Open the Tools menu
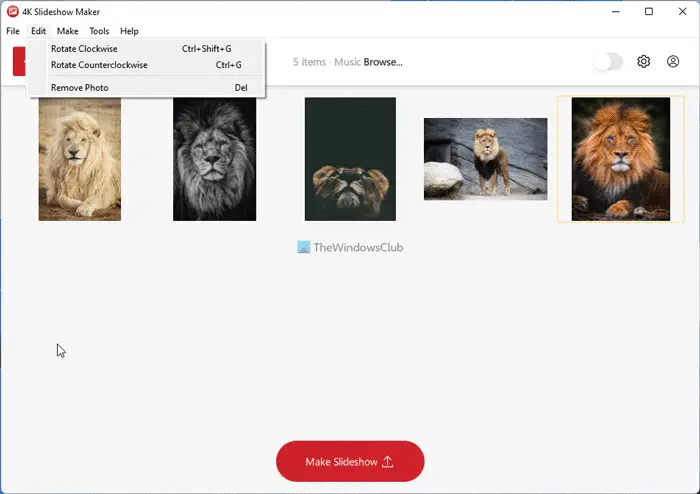Image resolution: width=700 pixels, height=494 pixels. [99, 31]
